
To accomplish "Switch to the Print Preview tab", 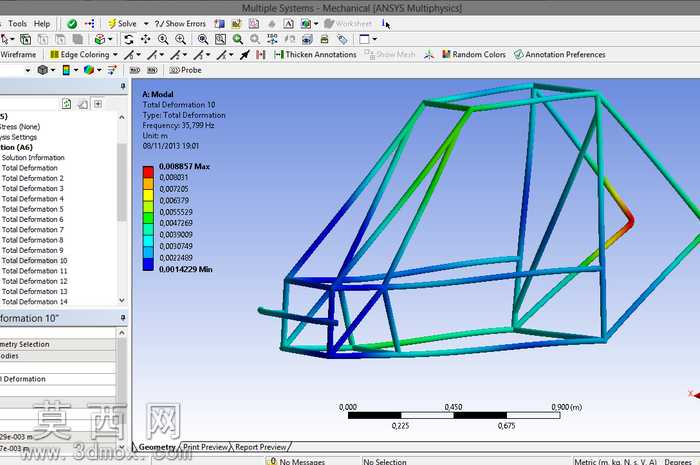I will tap(205, 447).
